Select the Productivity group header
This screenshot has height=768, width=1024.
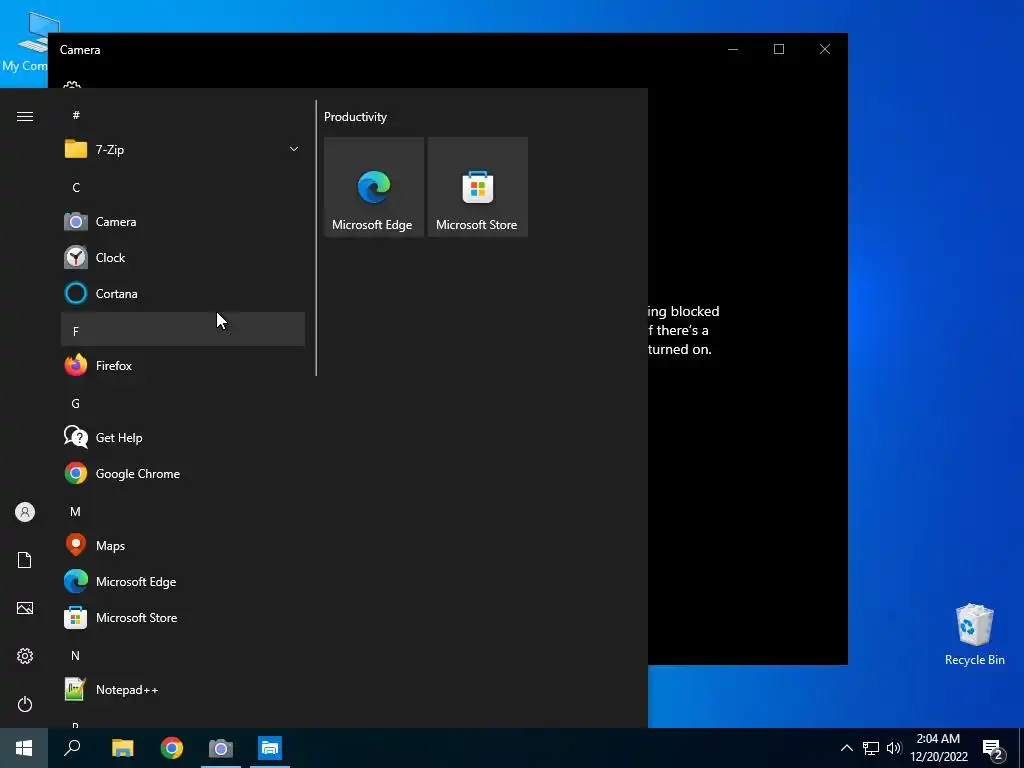point(355,117)
